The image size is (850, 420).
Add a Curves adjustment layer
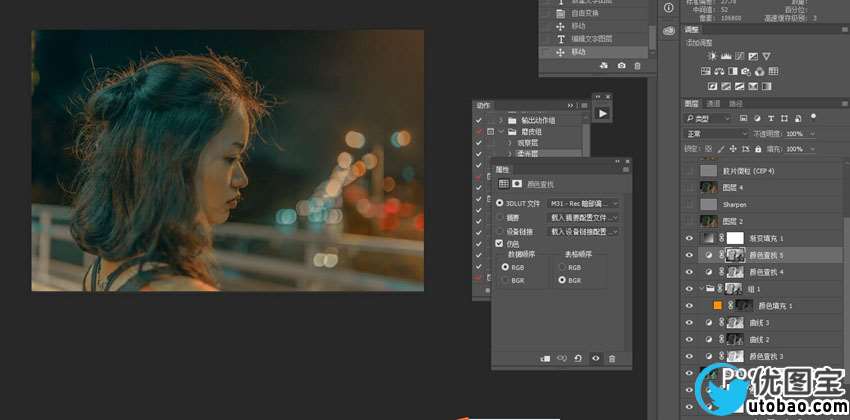tap(739, 56)
